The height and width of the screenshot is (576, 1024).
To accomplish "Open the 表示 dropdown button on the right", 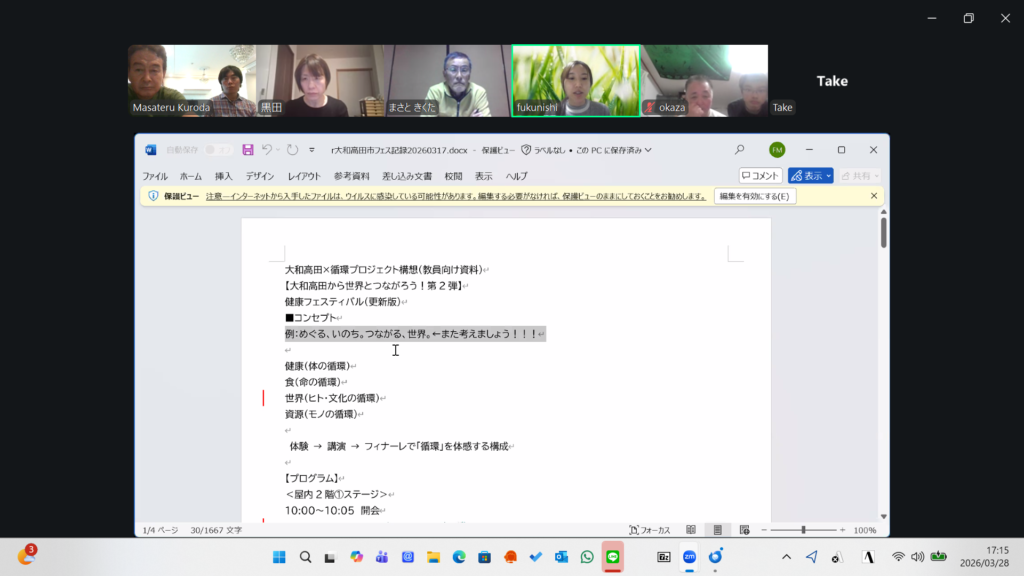I will pos(810,176).
